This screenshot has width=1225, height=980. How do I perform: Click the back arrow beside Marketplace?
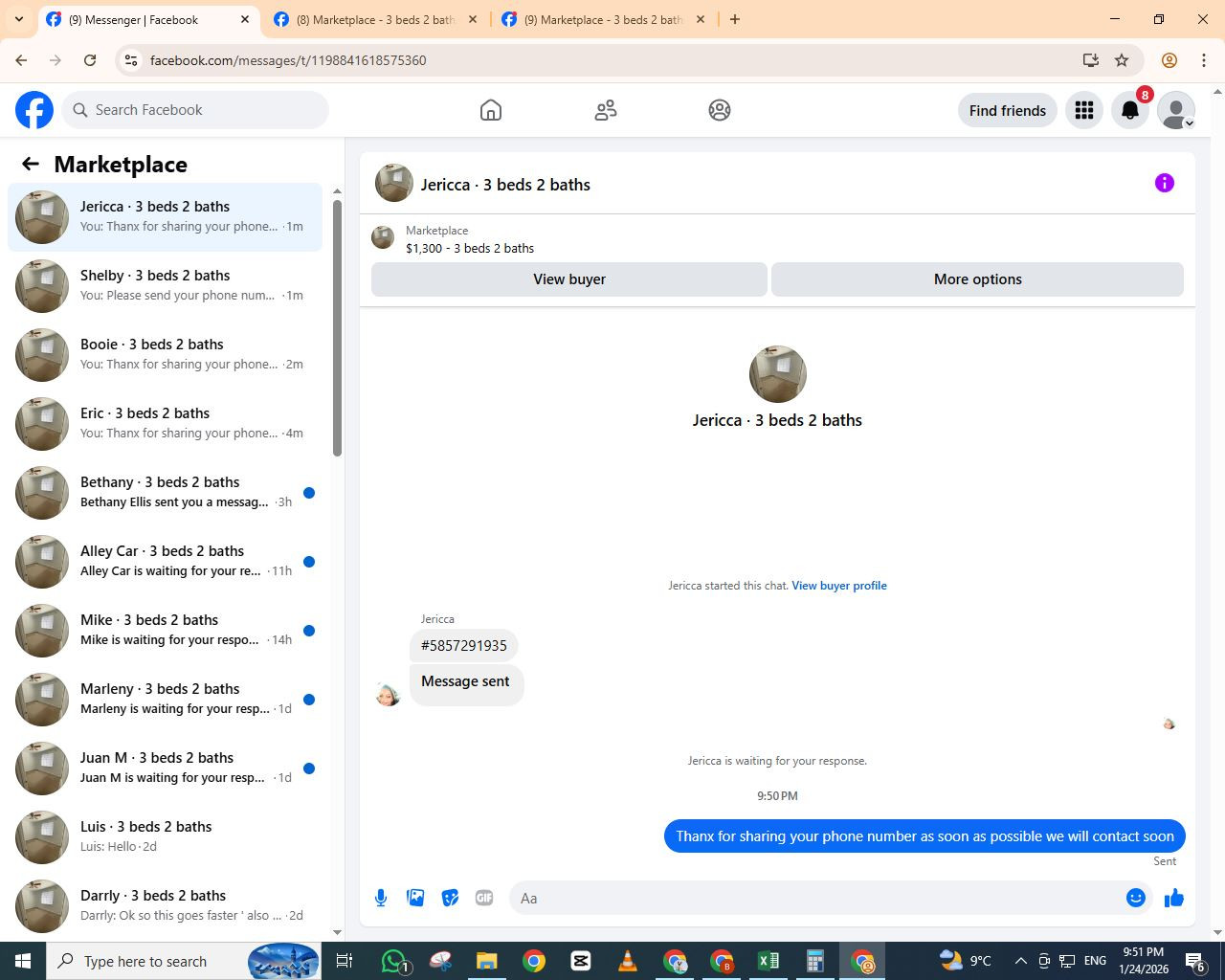tap(31, 164)
